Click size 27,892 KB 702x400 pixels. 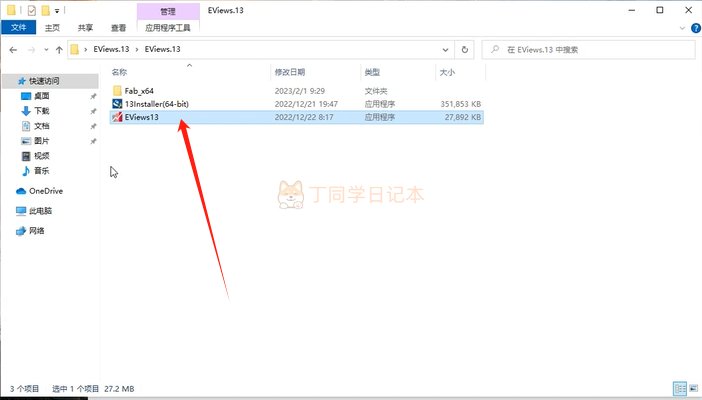(463, 117)
